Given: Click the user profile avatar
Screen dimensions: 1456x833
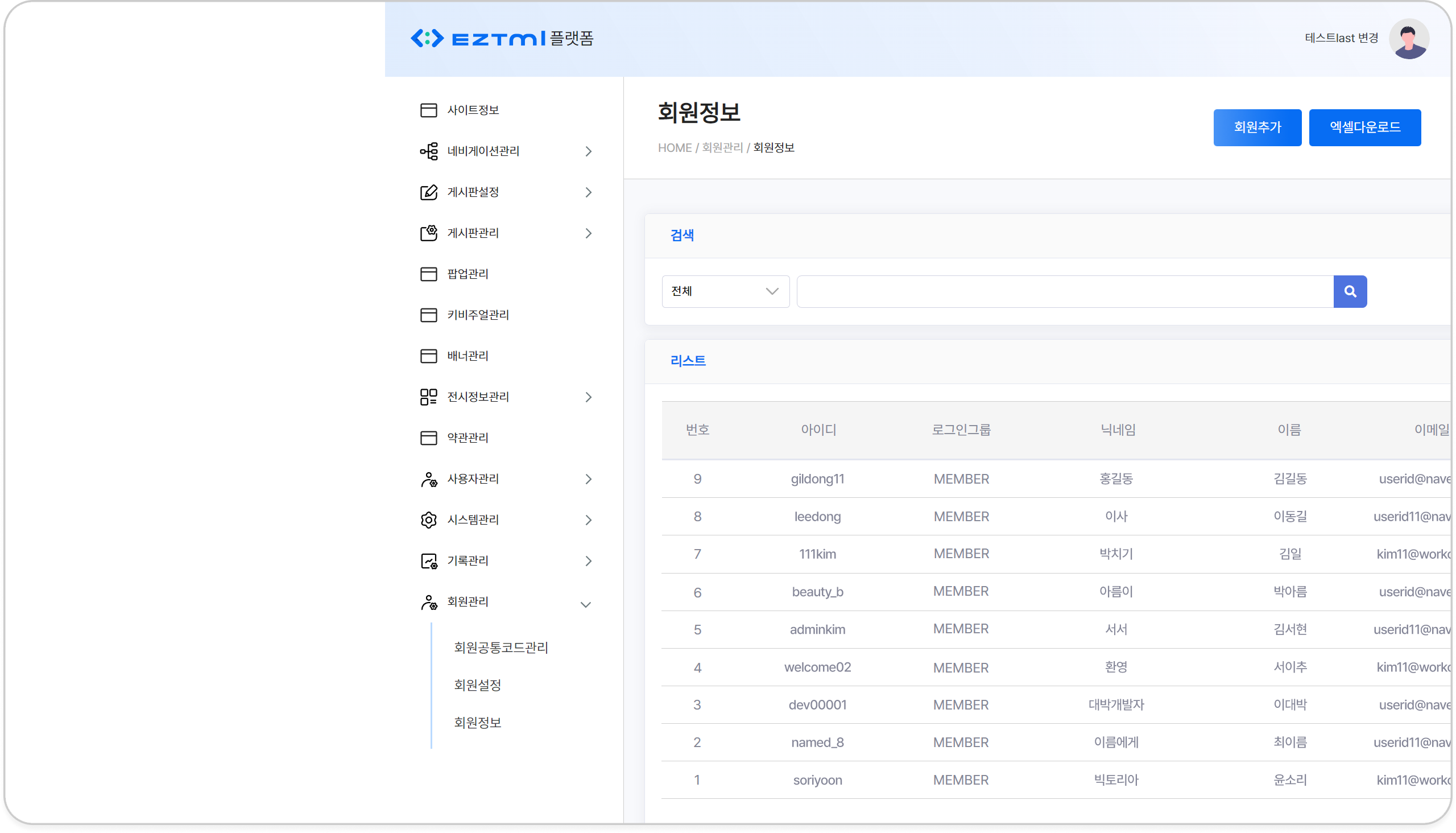Looking at the screenshot, I should click(1409, 39).
